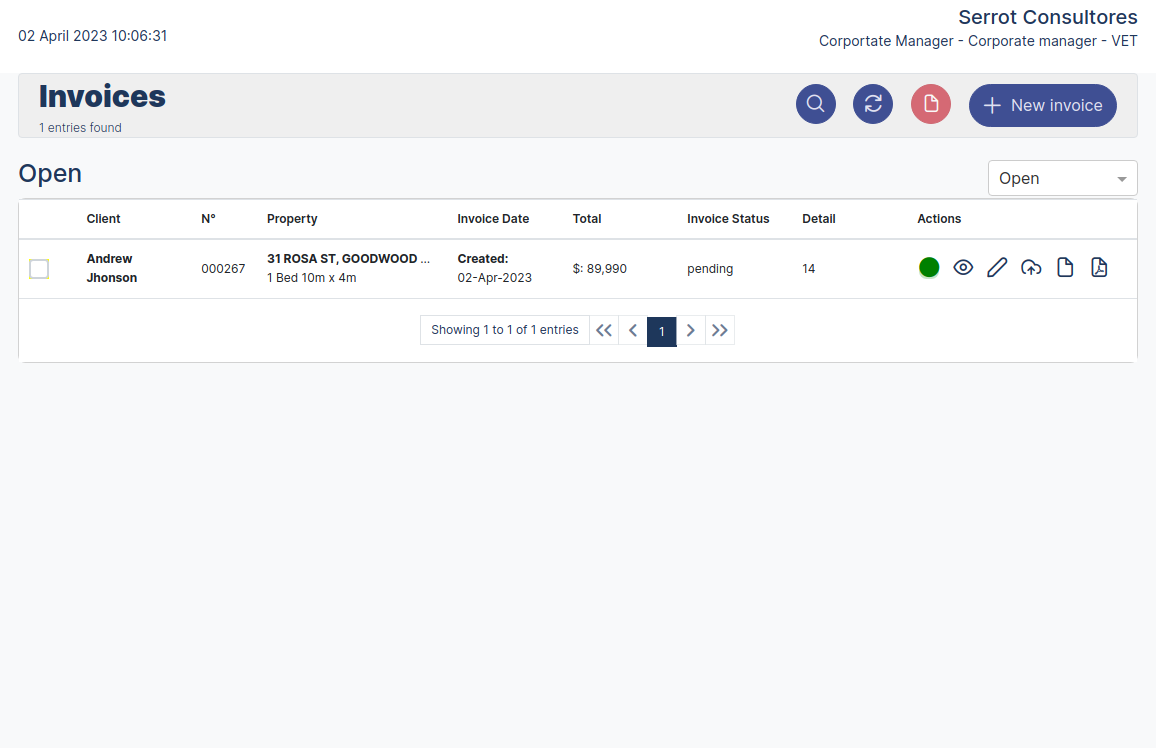Jump to first page with double-left arrows

603,330
